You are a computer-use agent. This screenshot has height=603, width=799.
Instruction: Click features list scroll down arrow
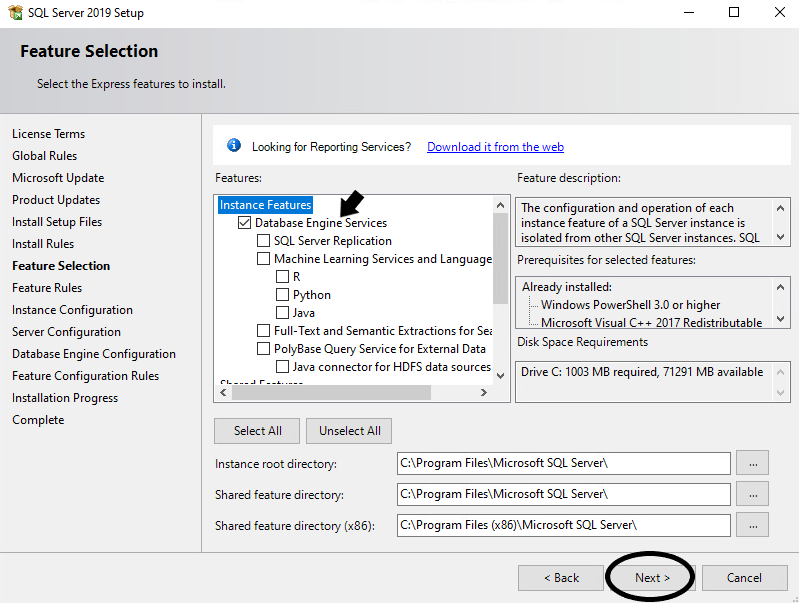click(500, 376)
